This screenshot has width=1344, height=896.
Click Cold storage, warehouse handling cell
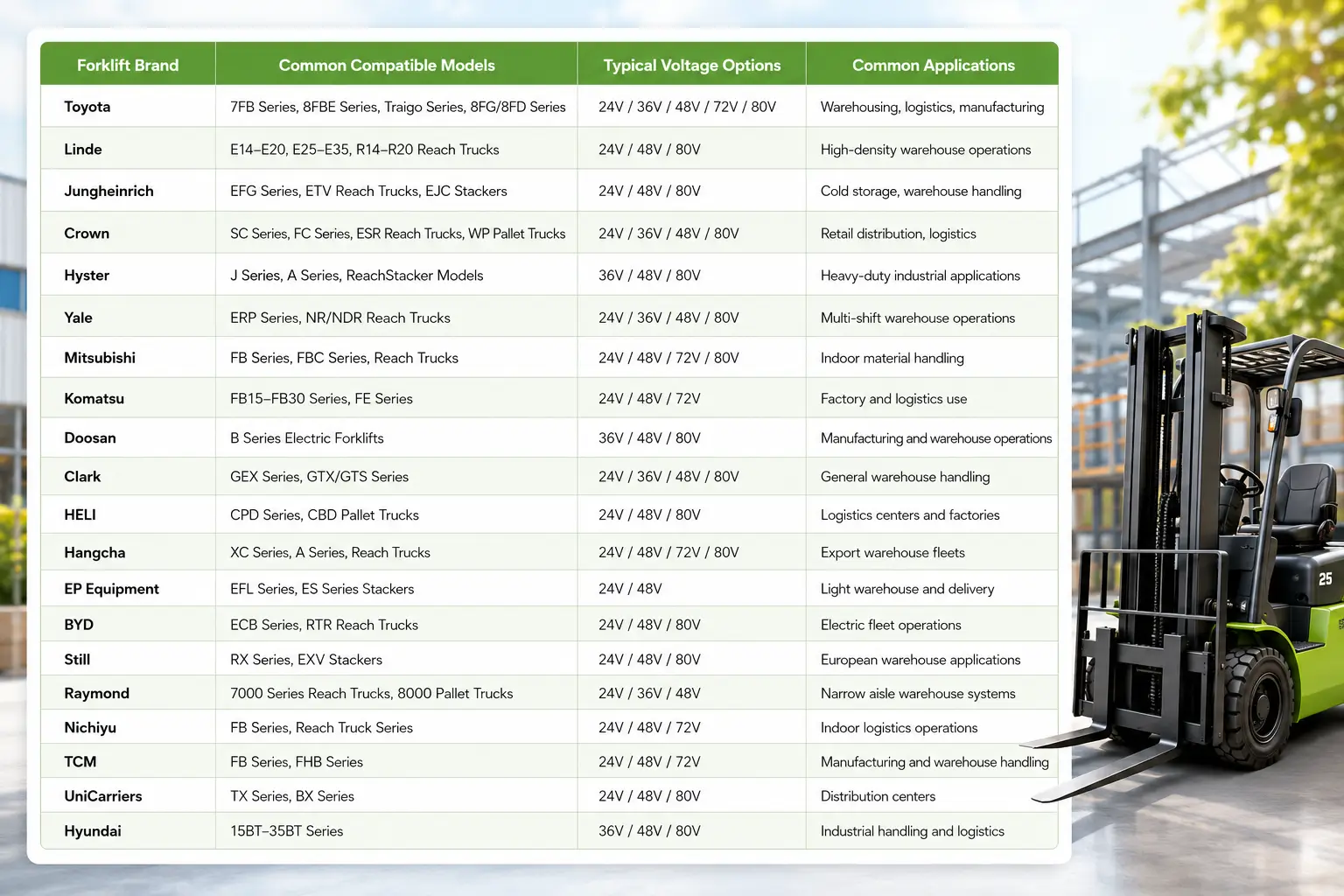click(x=932, y=191)
